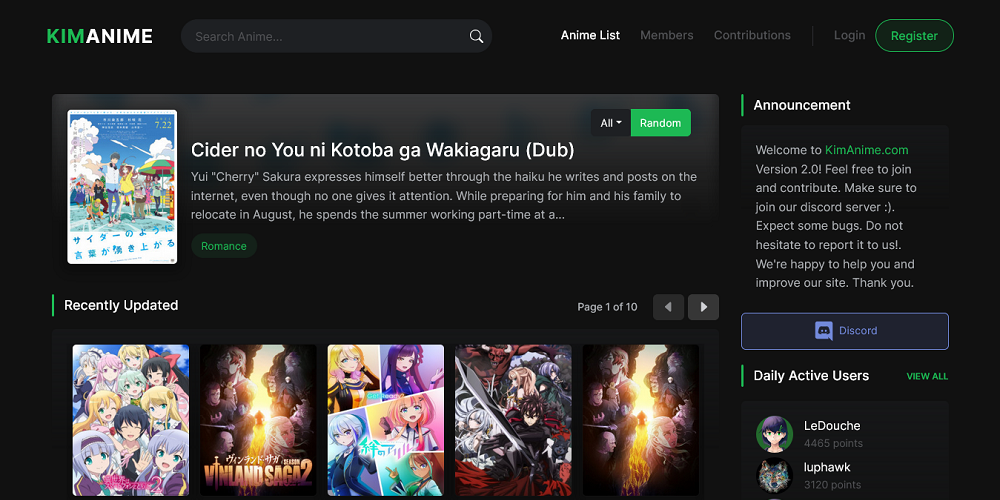Open the Vinland Saga Season 2 thumbnail
The image size is (1000, 500).
pos(258,420)
